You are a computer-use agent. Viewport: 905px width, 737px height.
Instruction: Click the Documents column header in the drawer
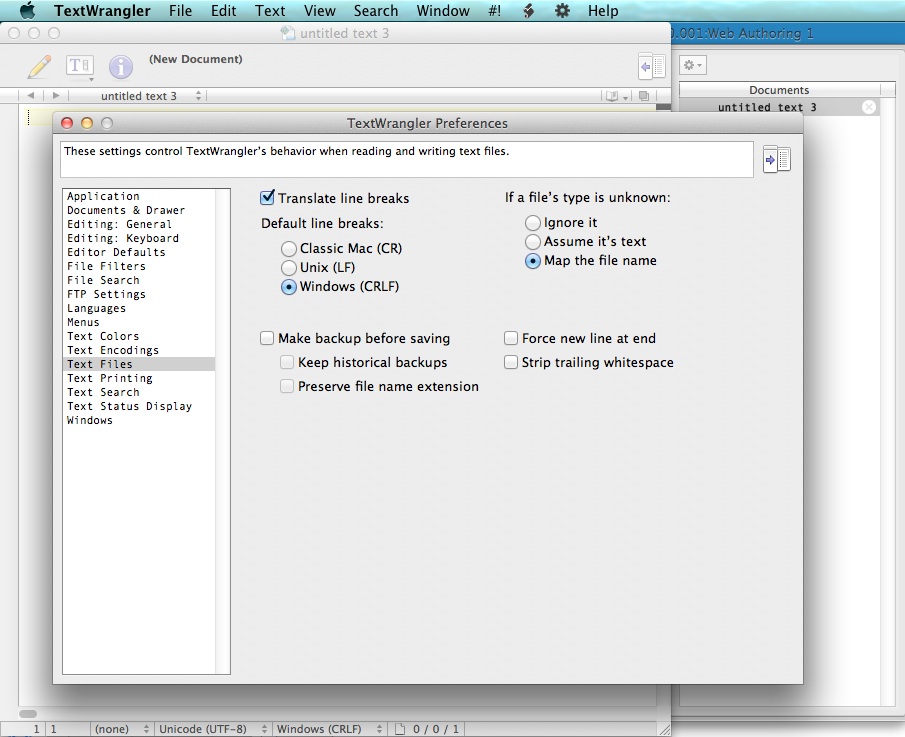779,90
